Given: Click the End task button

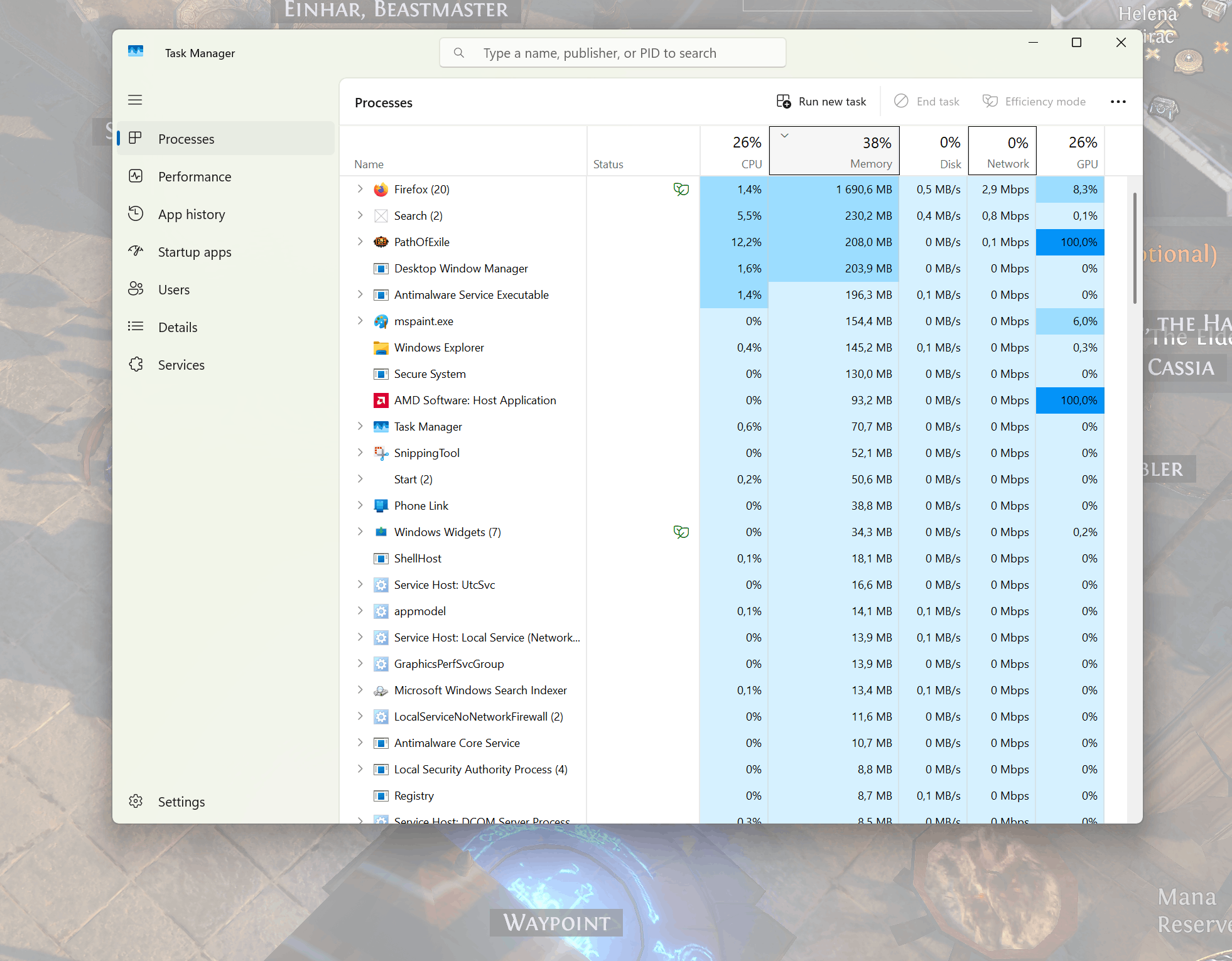Looking at the screenshot, I should 928,101.
